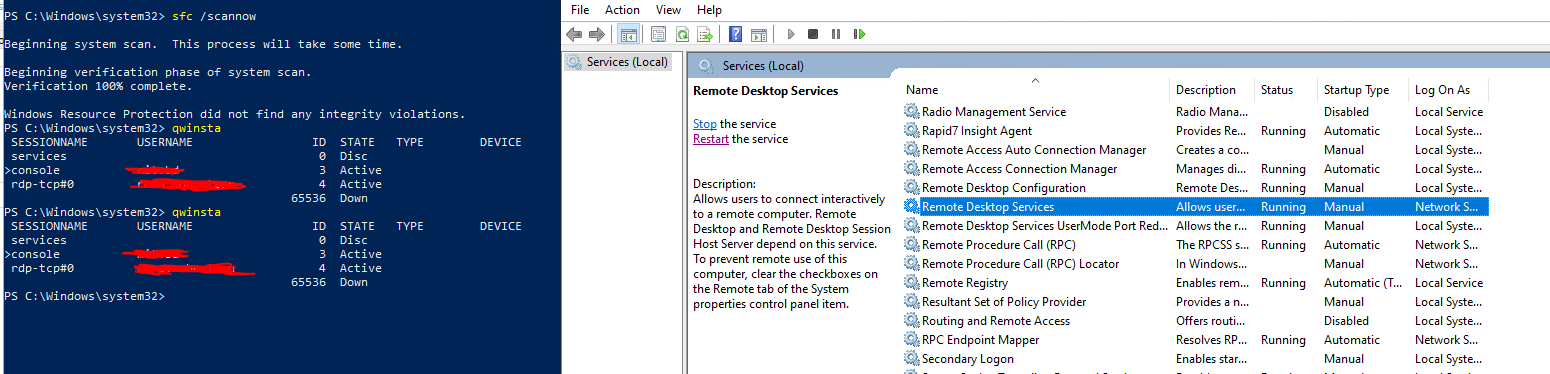Click the Back arrow in Services toolbar
This screenshot has width=1550, height=374.
click(574, 34)
